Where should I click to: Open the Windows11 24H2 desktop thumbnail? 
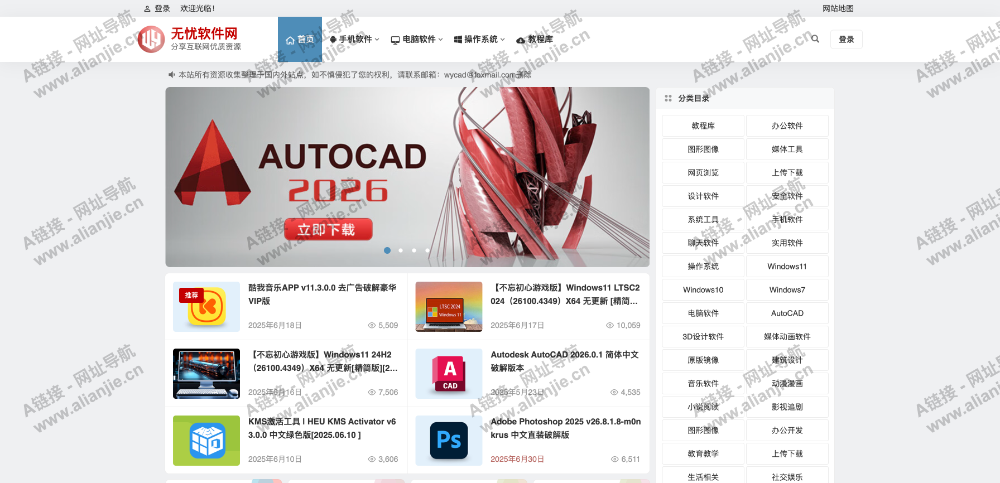pyautogui.click(x=206, y=374)
